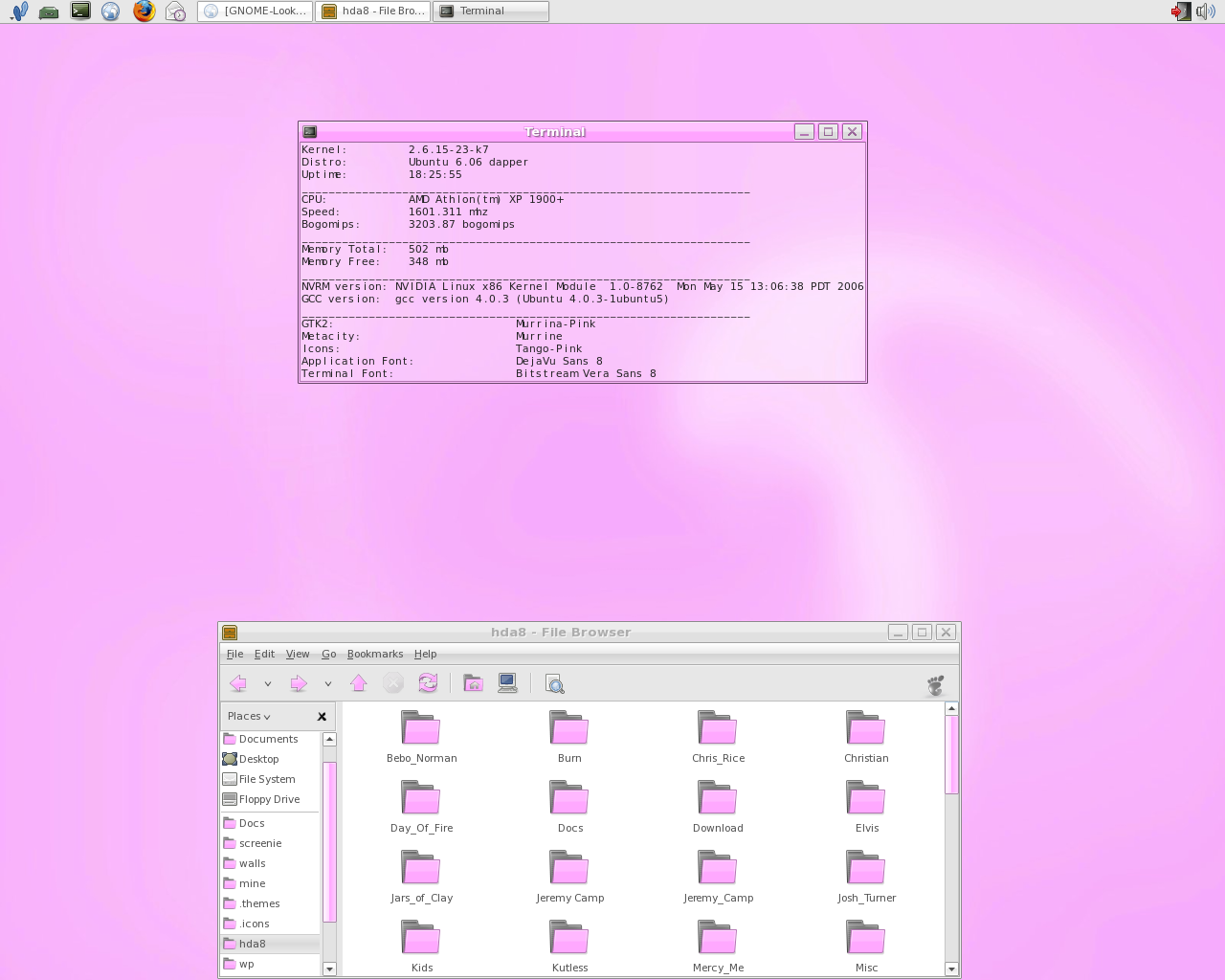Open Floppy Drive from the sidebar

(x=260, y=799)
